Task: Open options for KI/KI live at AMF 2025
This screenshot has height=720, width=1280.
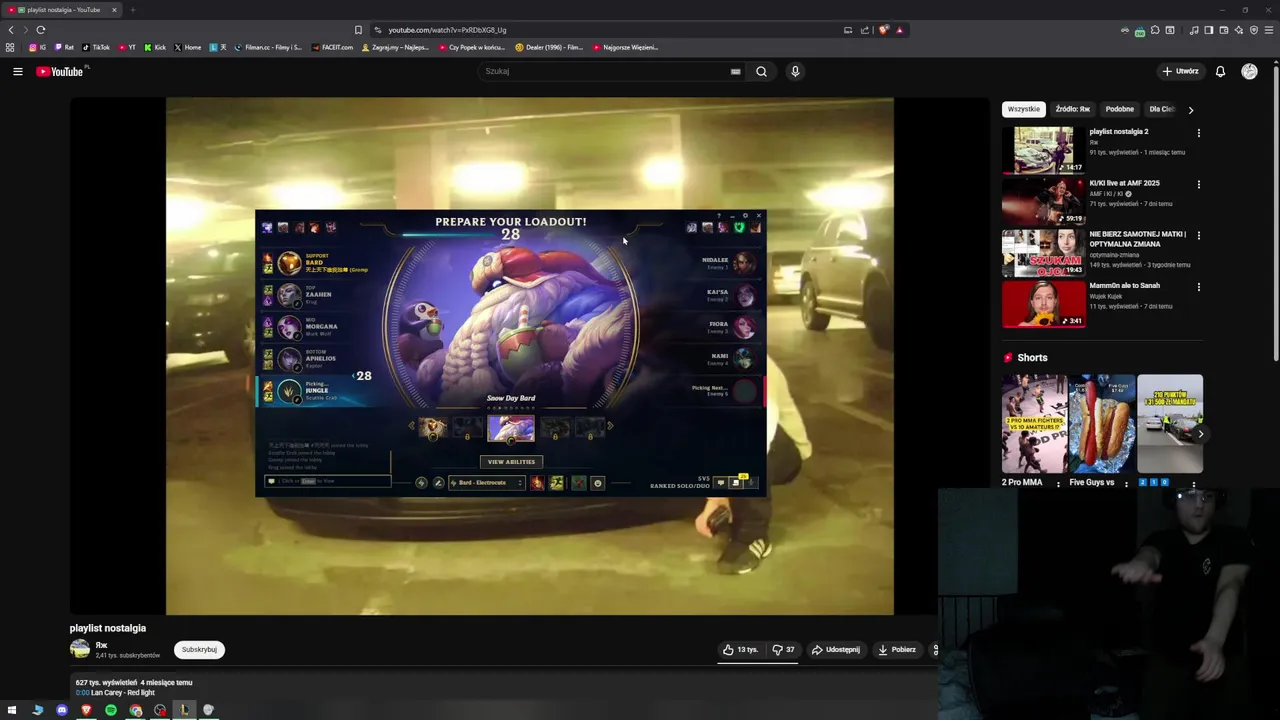Action: click(x=1198, y=185)
